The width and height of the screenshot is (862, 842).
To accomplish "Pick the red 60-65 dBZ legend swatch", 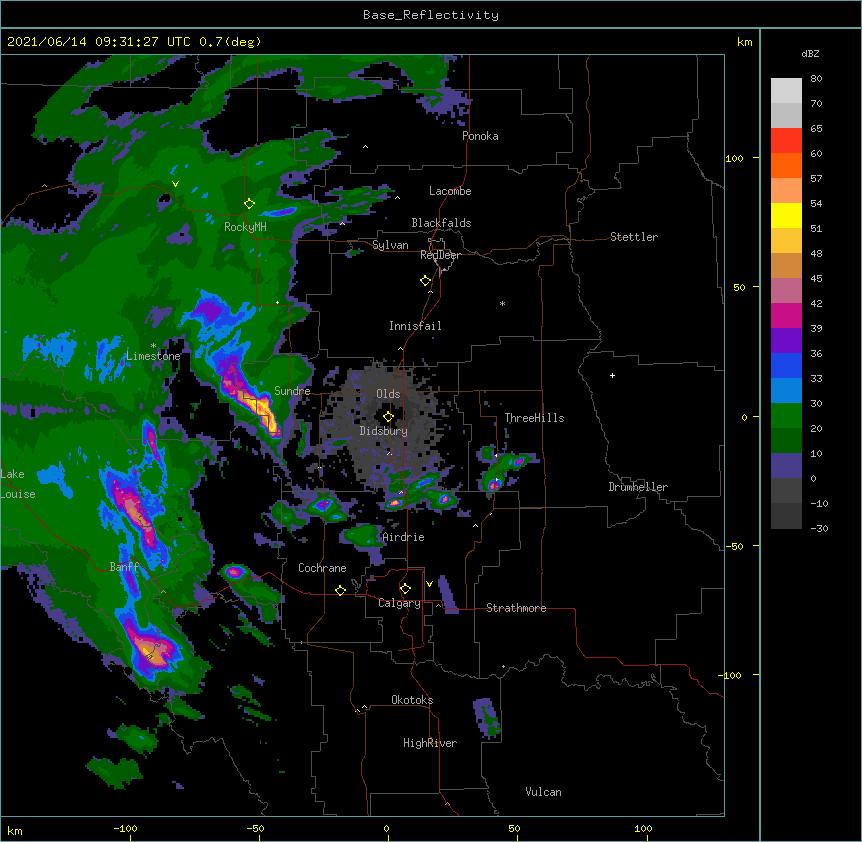I will click(786, 141).
